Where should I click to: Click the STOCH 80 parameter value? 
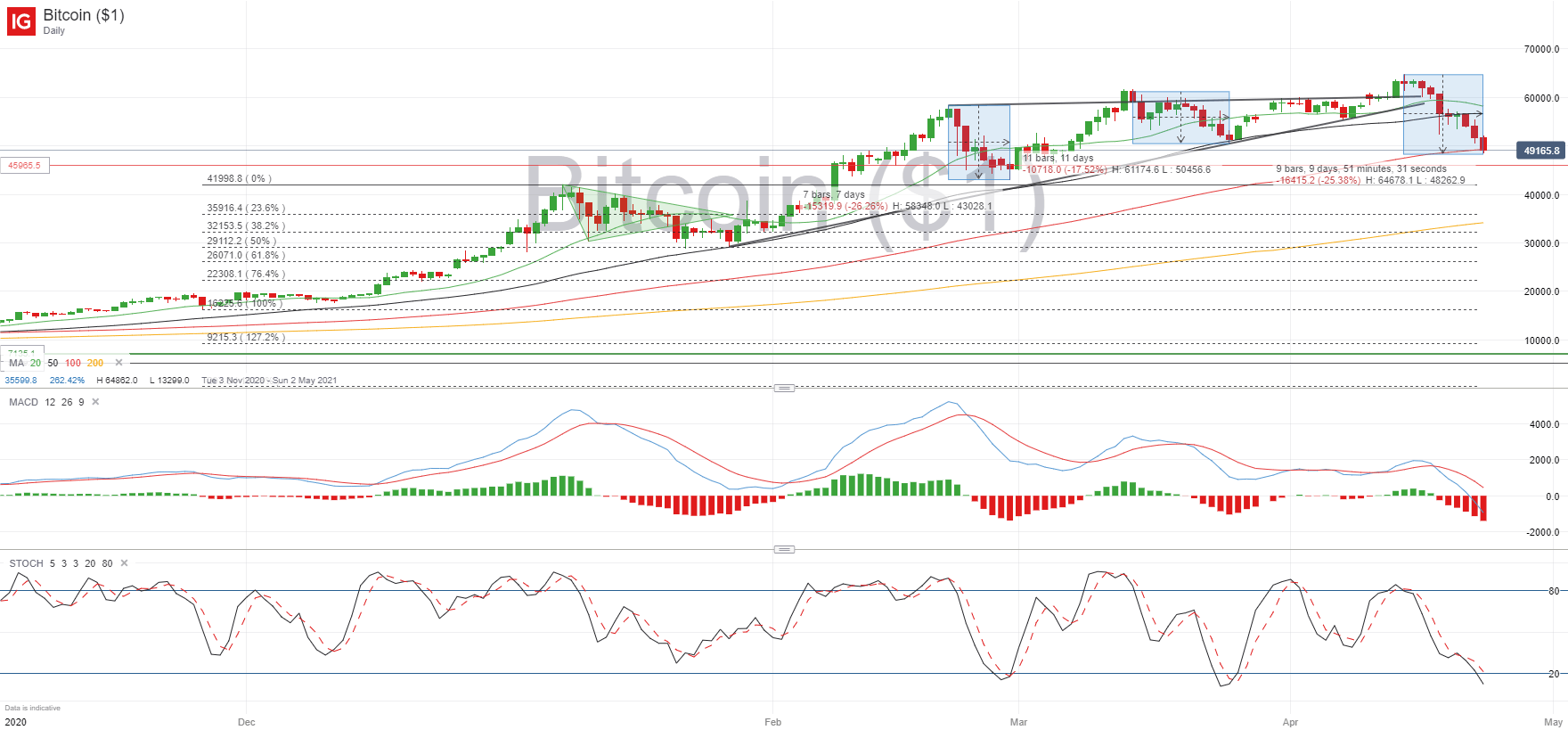click(107, 563)
